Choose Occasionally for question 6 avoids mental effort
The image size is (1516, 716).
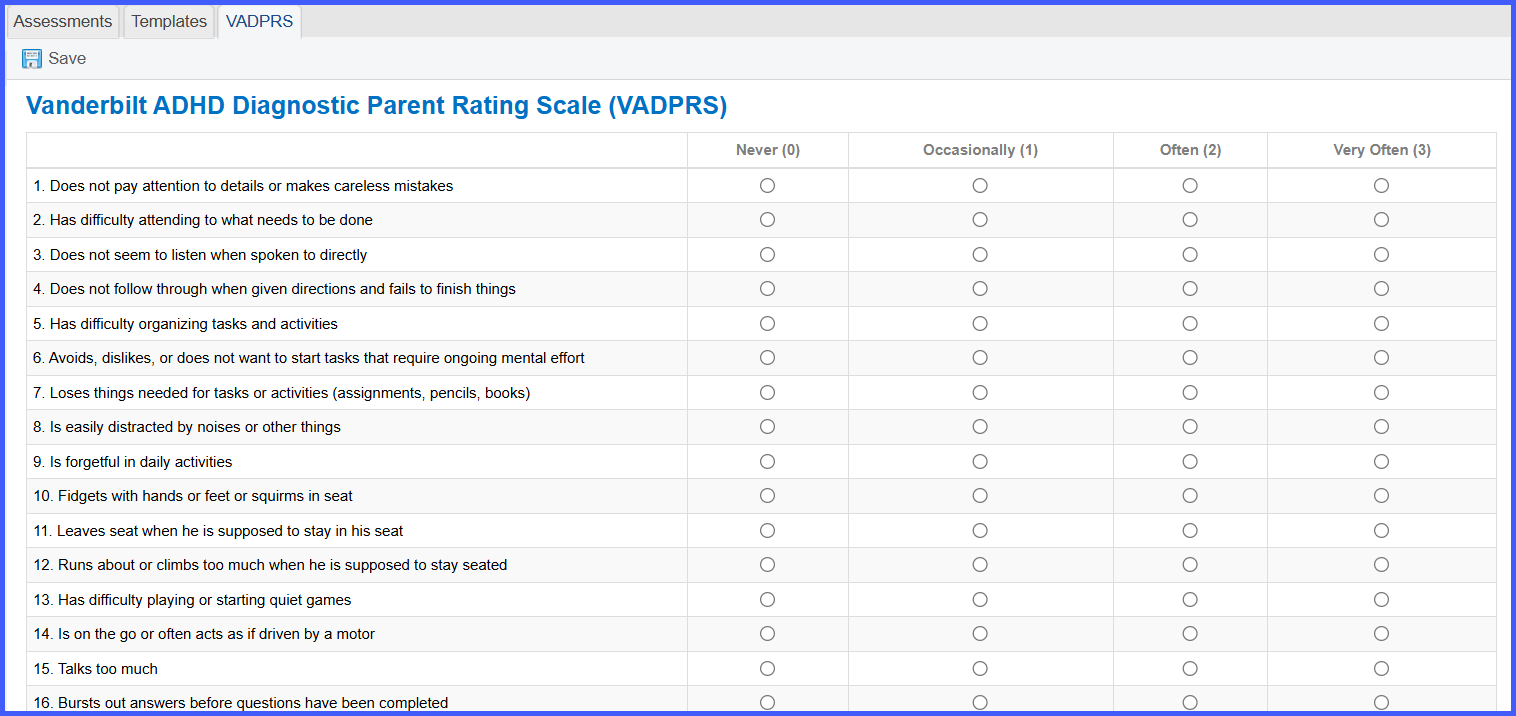pyautogui.click(x=980, y=358)
